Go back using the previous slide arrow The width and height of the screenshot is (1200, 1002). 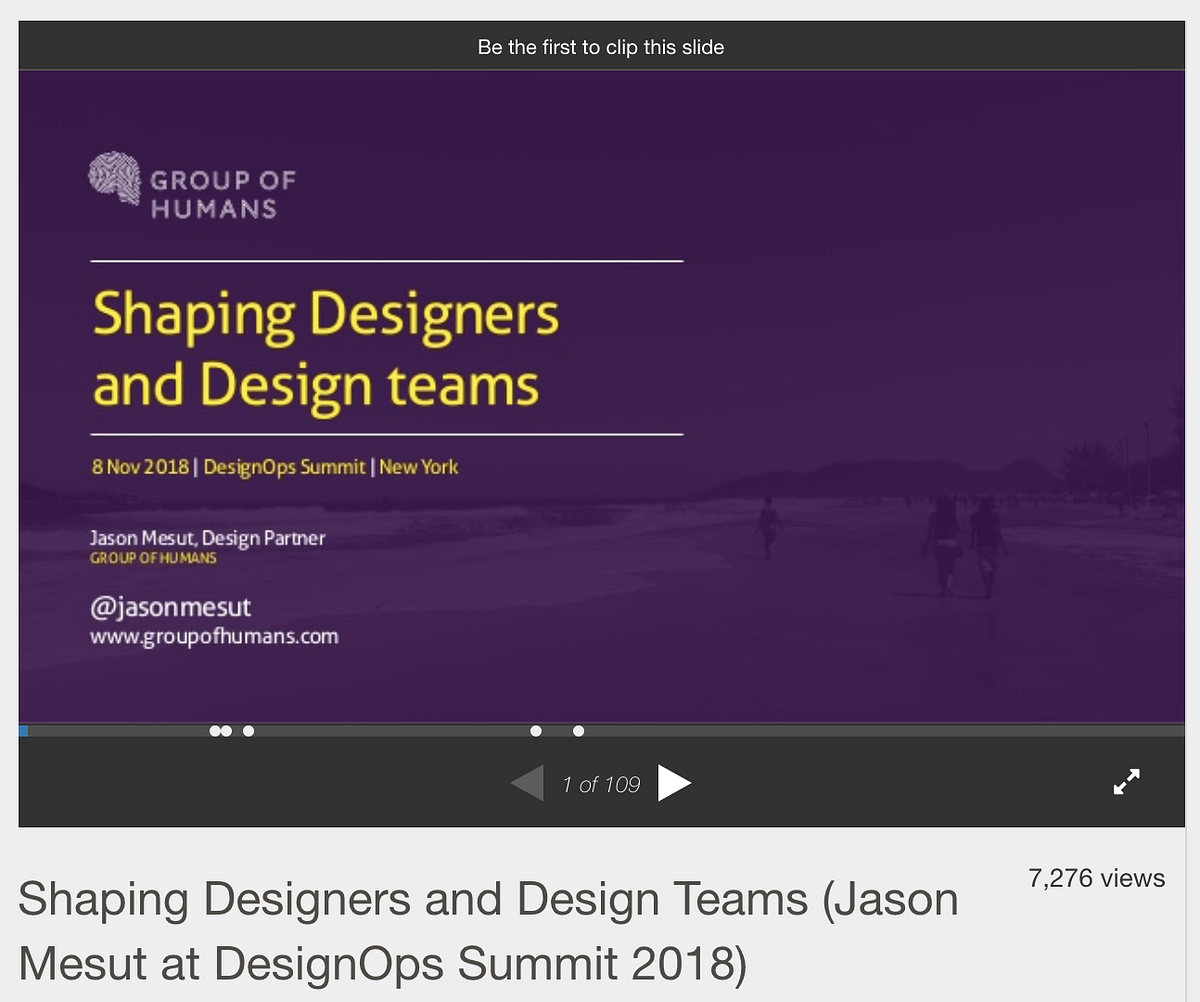tap(527, 783)
